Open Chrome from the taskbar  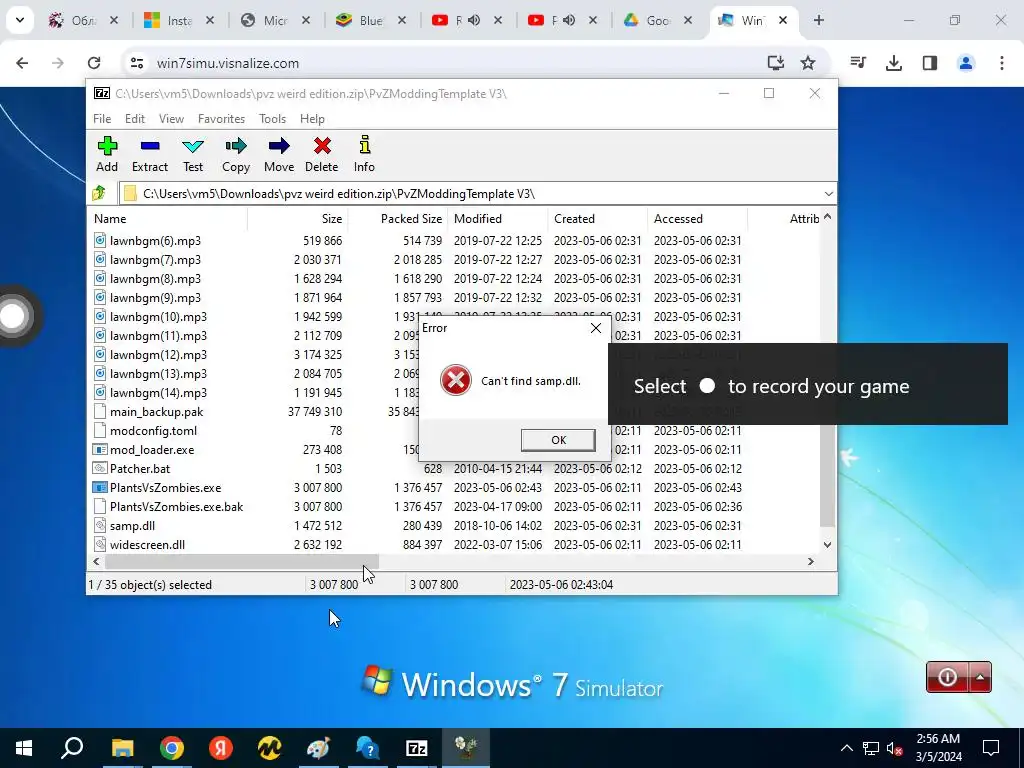pyautogui.click(x=171, y=748)
